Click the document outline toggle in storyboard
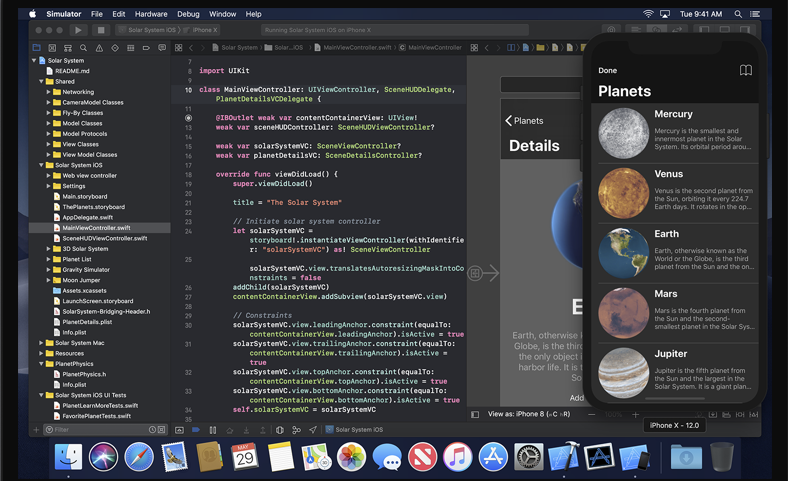Image resolution: width=788 pixels, height=481 pixels. 475,415
